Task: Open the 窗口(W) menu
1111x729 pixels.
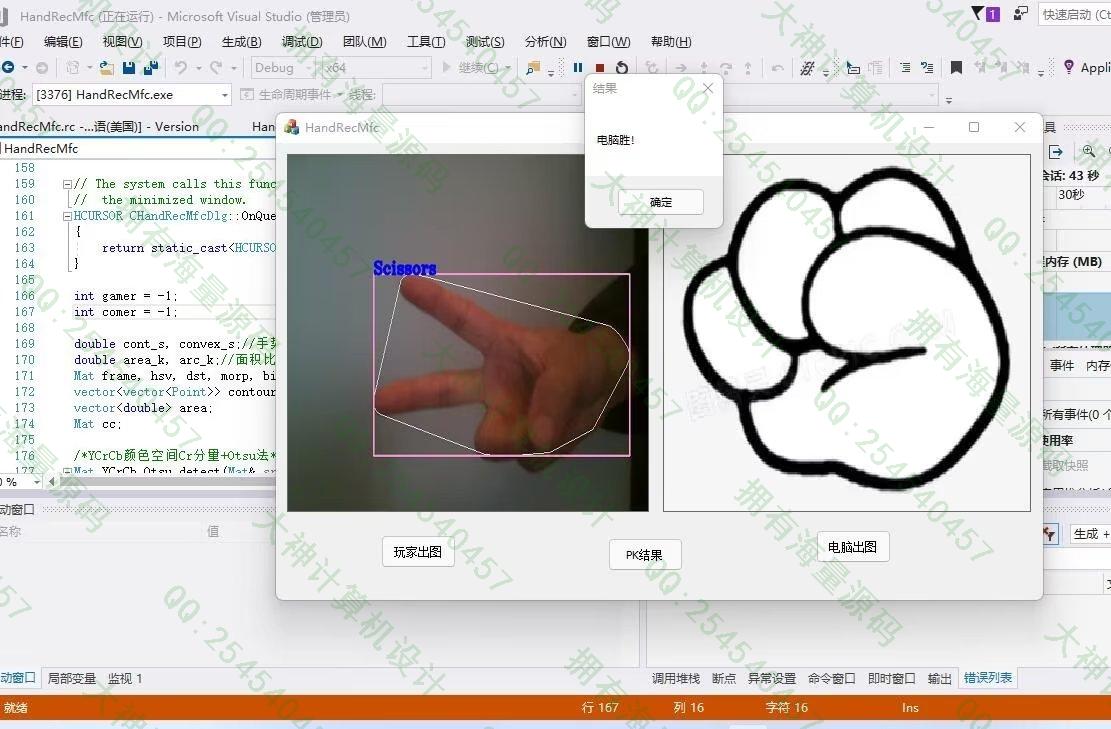Action: pyautogui.click(x=609, y=42)
